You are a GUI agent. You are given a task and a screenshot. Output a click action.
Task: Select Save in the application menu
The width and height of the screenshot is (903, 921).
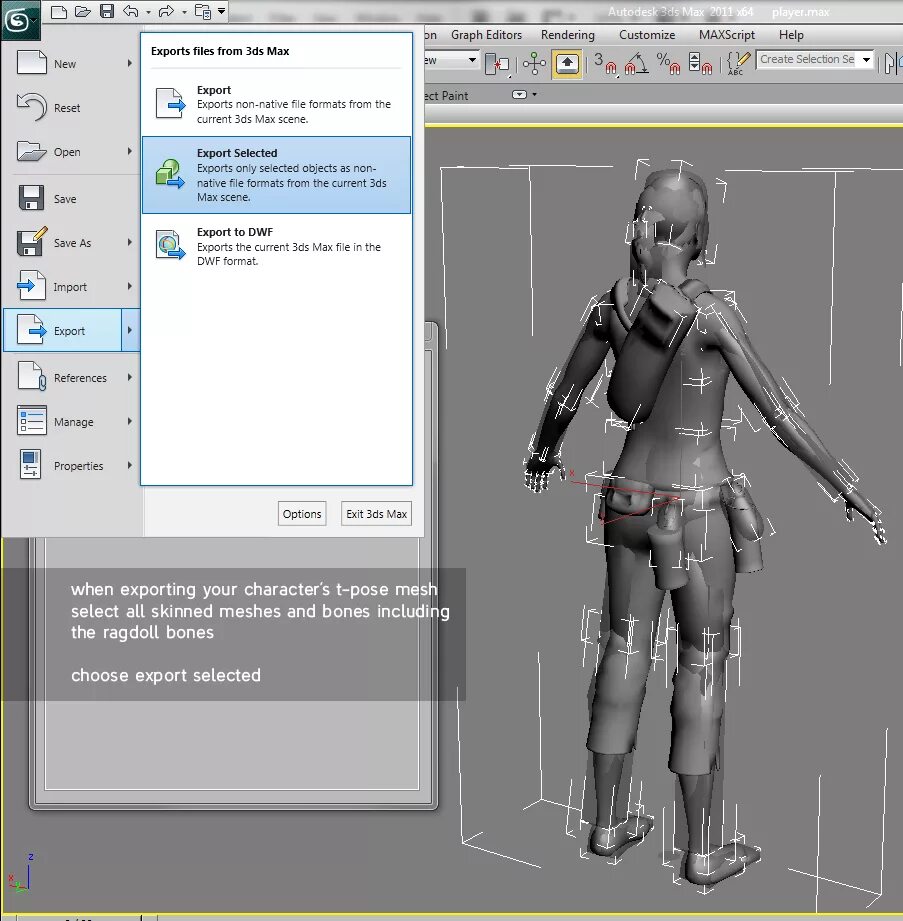(71, 199)
